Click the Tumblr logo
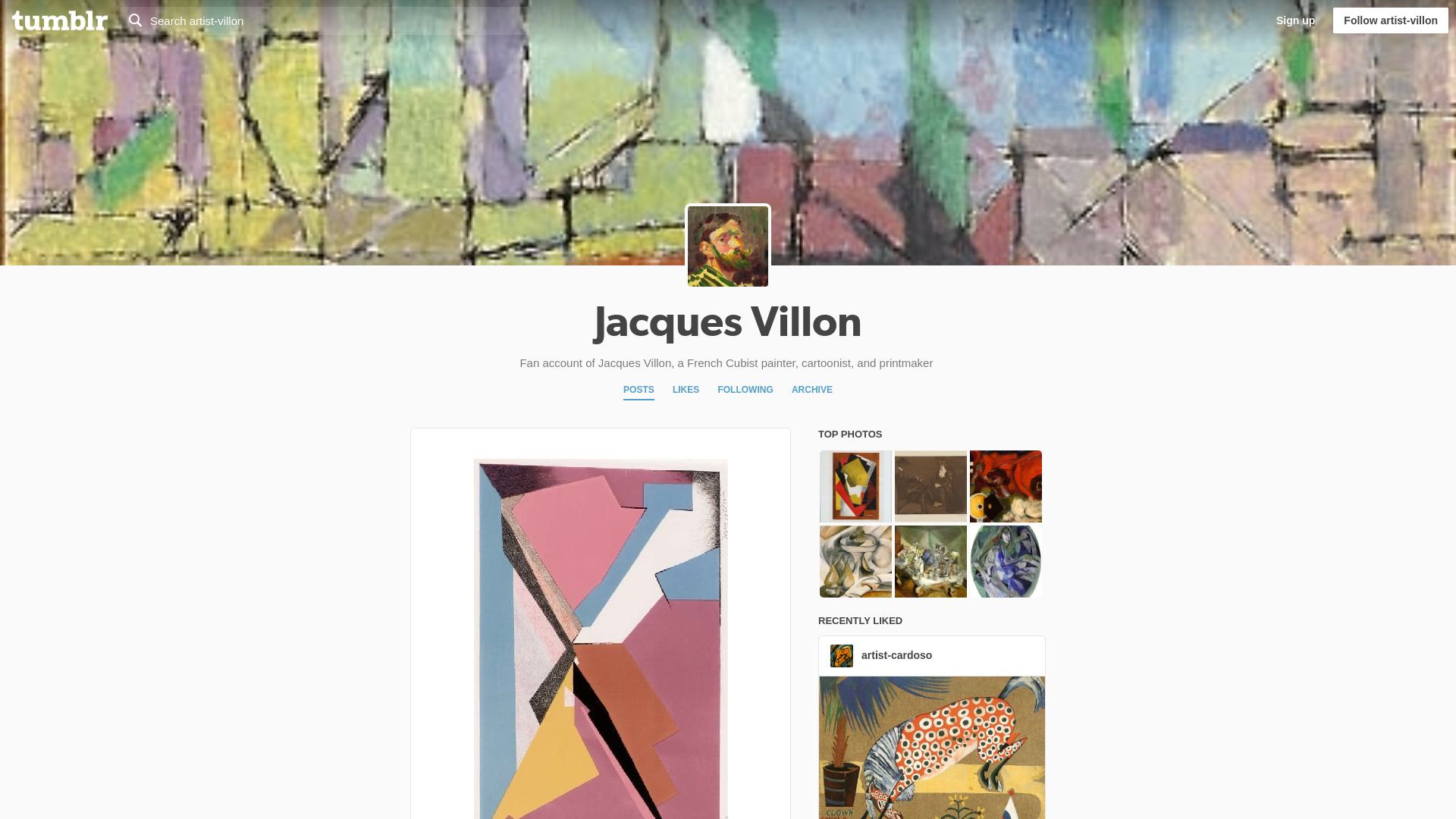1456x819 pixels. 60,20
